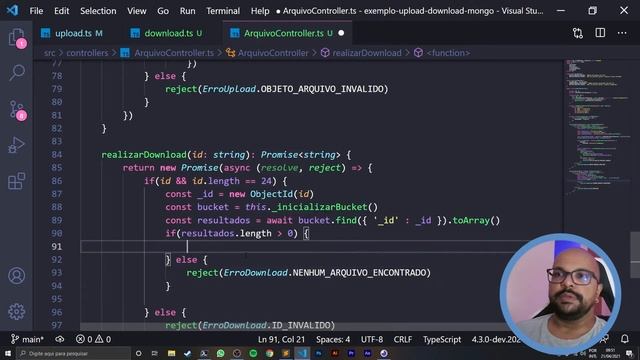This screenshot has width=640, height=360.
Task: Click the realizarDownload breadcrumb
Action: coord(367,53)
